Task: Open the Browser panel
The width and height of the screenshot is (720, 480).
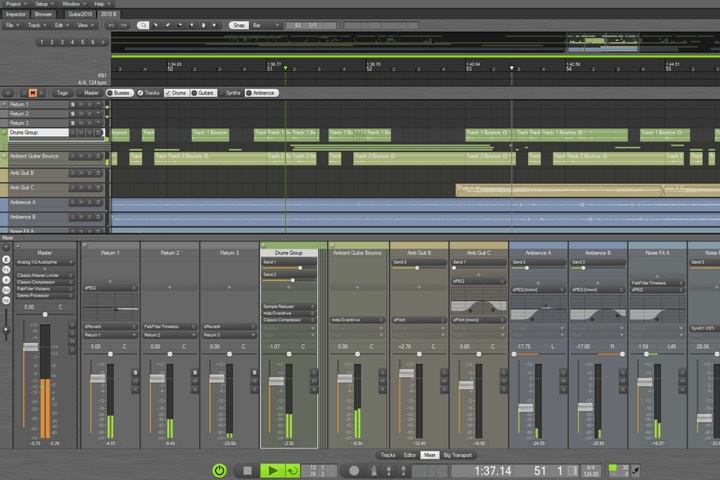Action: [x=43, y=14]
